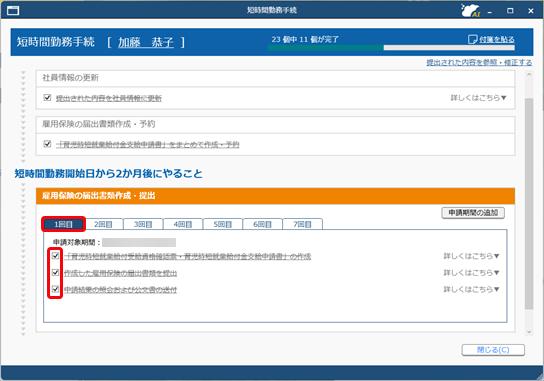Uncheck 申請結果の照会および公文書の送付 checkbox
This screenshot has height=381, width=544.
click(55, 289)
